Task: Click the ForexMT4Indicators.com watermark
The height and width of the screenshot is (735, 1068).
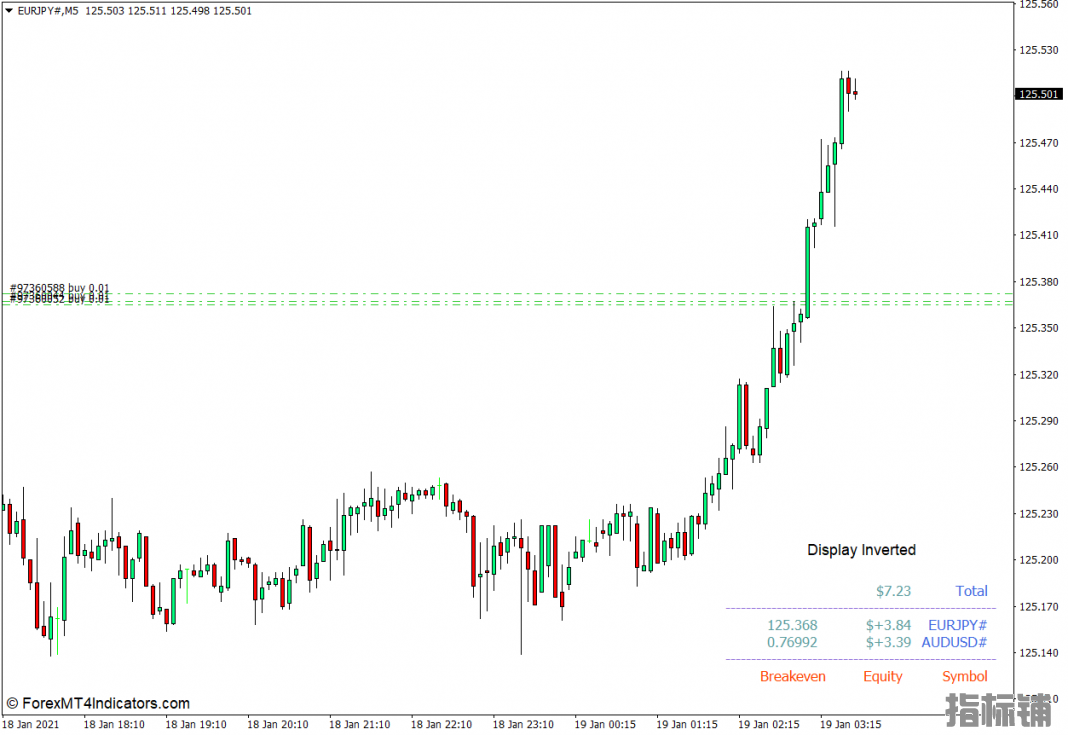Action: point(97,704)
